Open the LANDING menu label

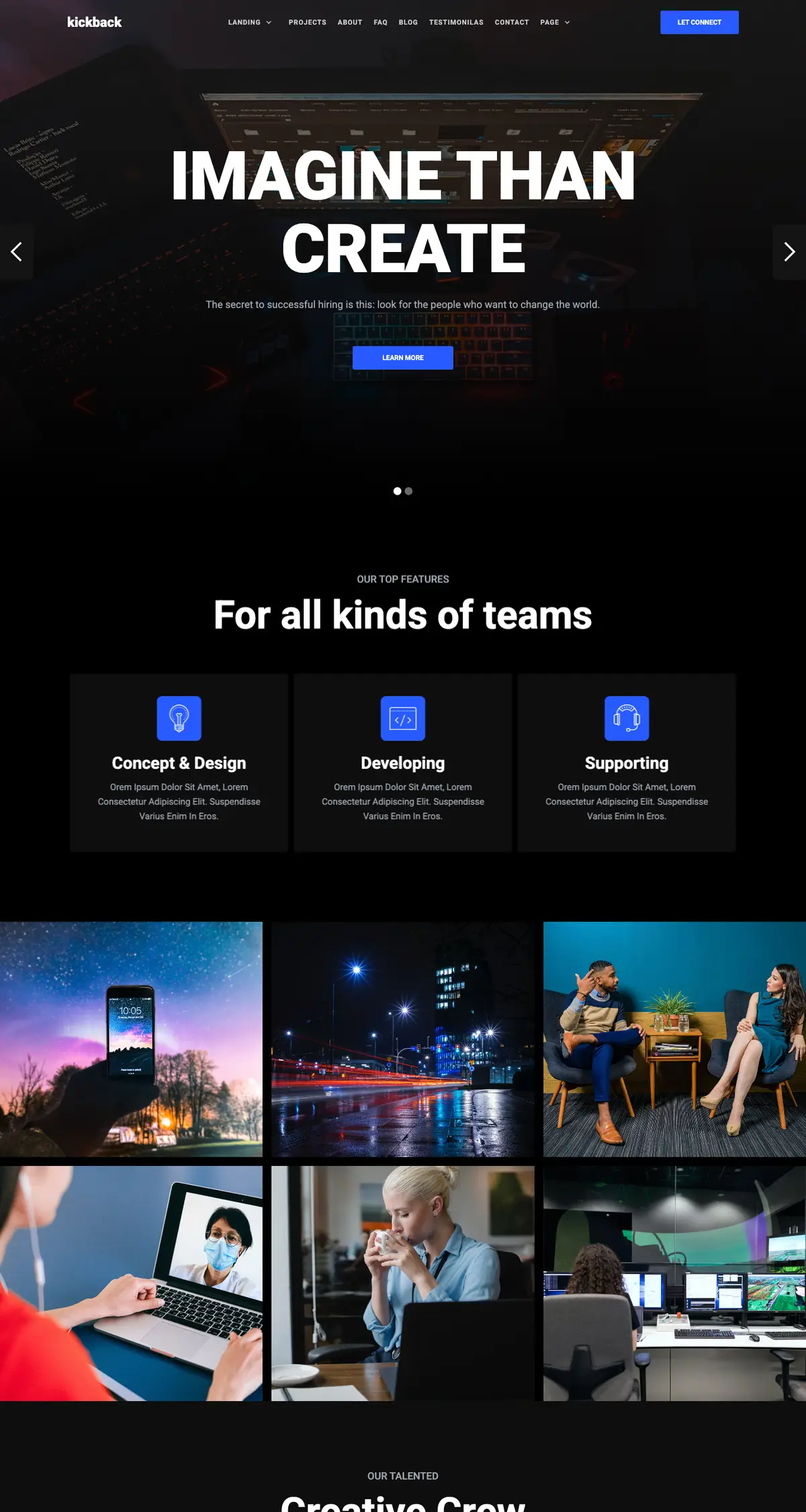click(x=244, y=22)
